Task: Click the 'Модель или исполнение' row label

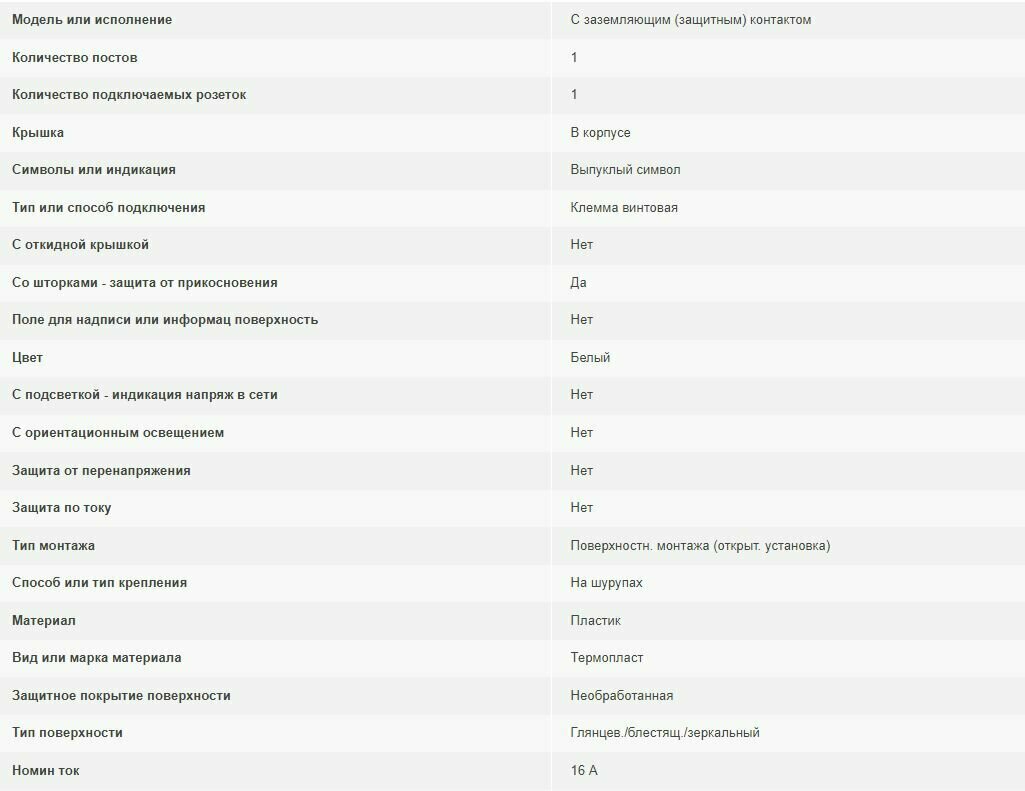Action: (92, 20)
